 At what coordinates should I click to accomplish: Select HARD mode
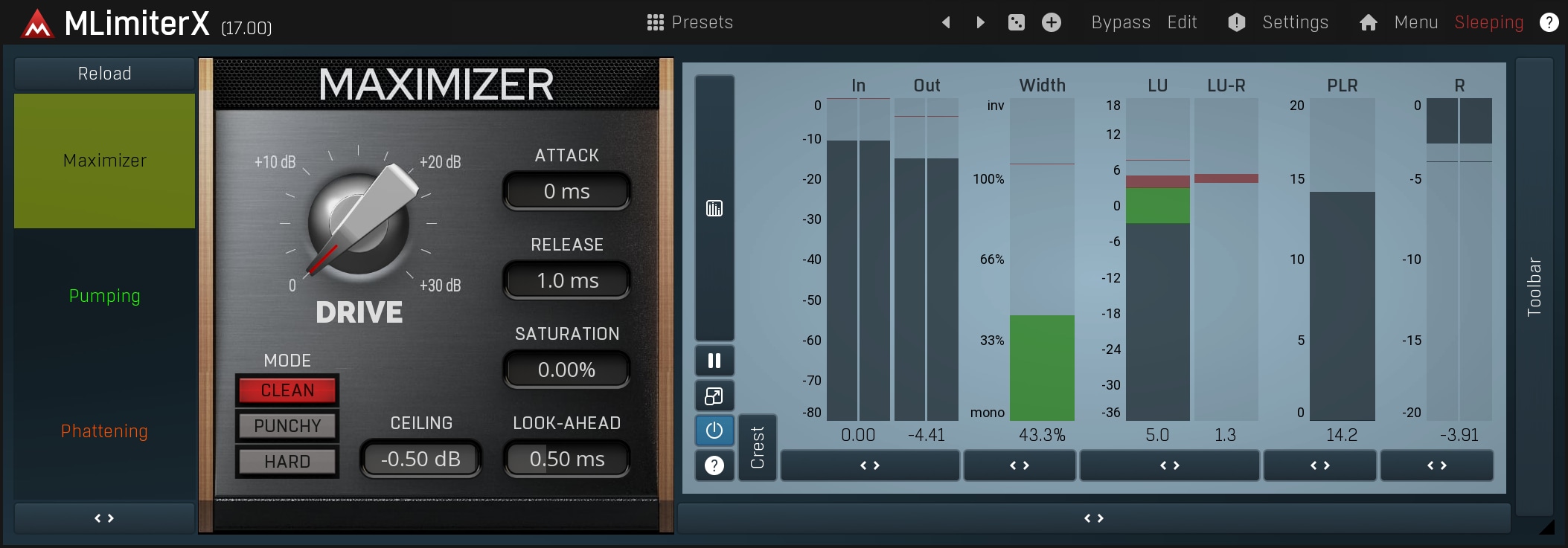[287, 462]
